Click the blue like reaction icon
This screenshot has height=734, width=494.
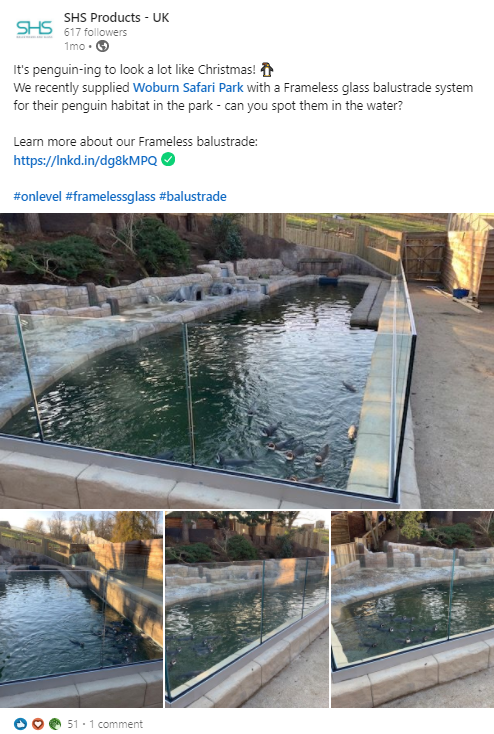point(20,724)
